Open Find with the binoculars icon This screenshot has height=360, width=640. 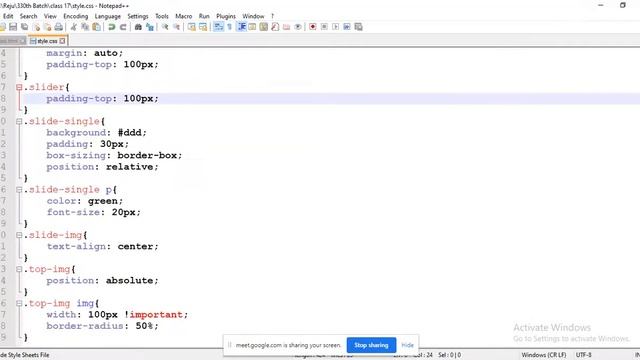pos(138,27)
